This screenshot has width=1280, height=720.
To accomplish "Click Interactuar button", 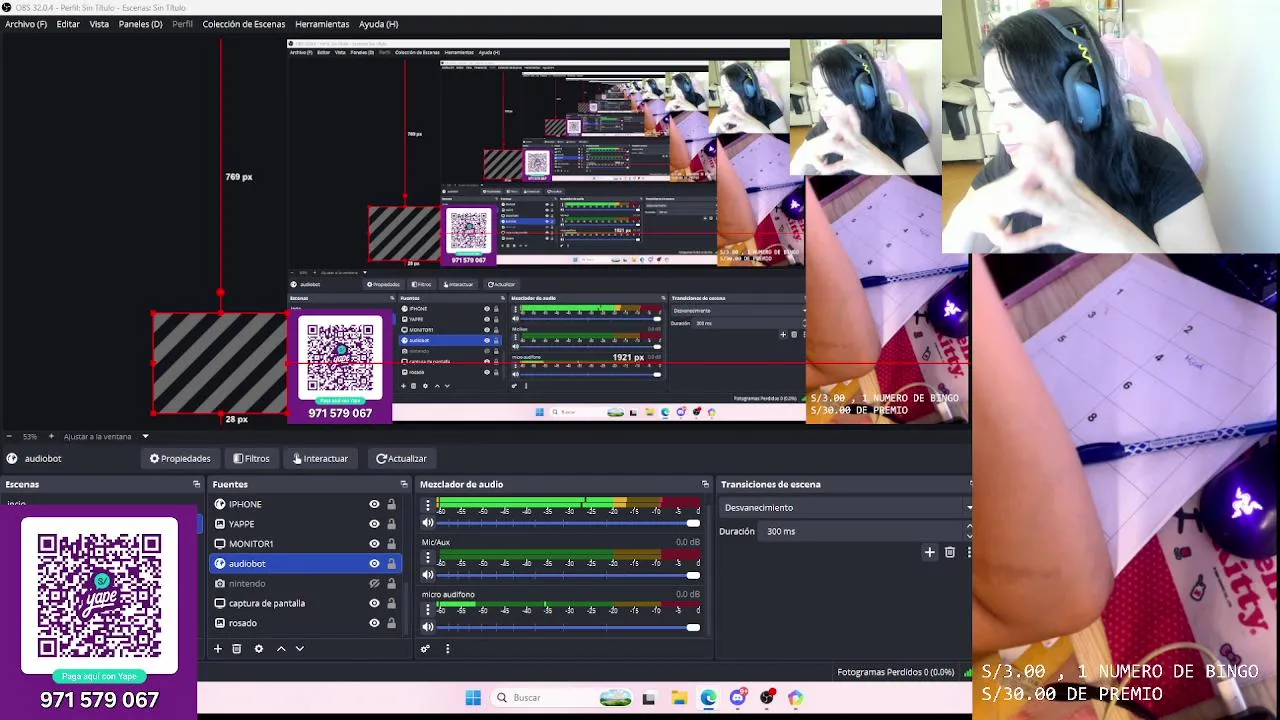I will (x=320, y=459).
